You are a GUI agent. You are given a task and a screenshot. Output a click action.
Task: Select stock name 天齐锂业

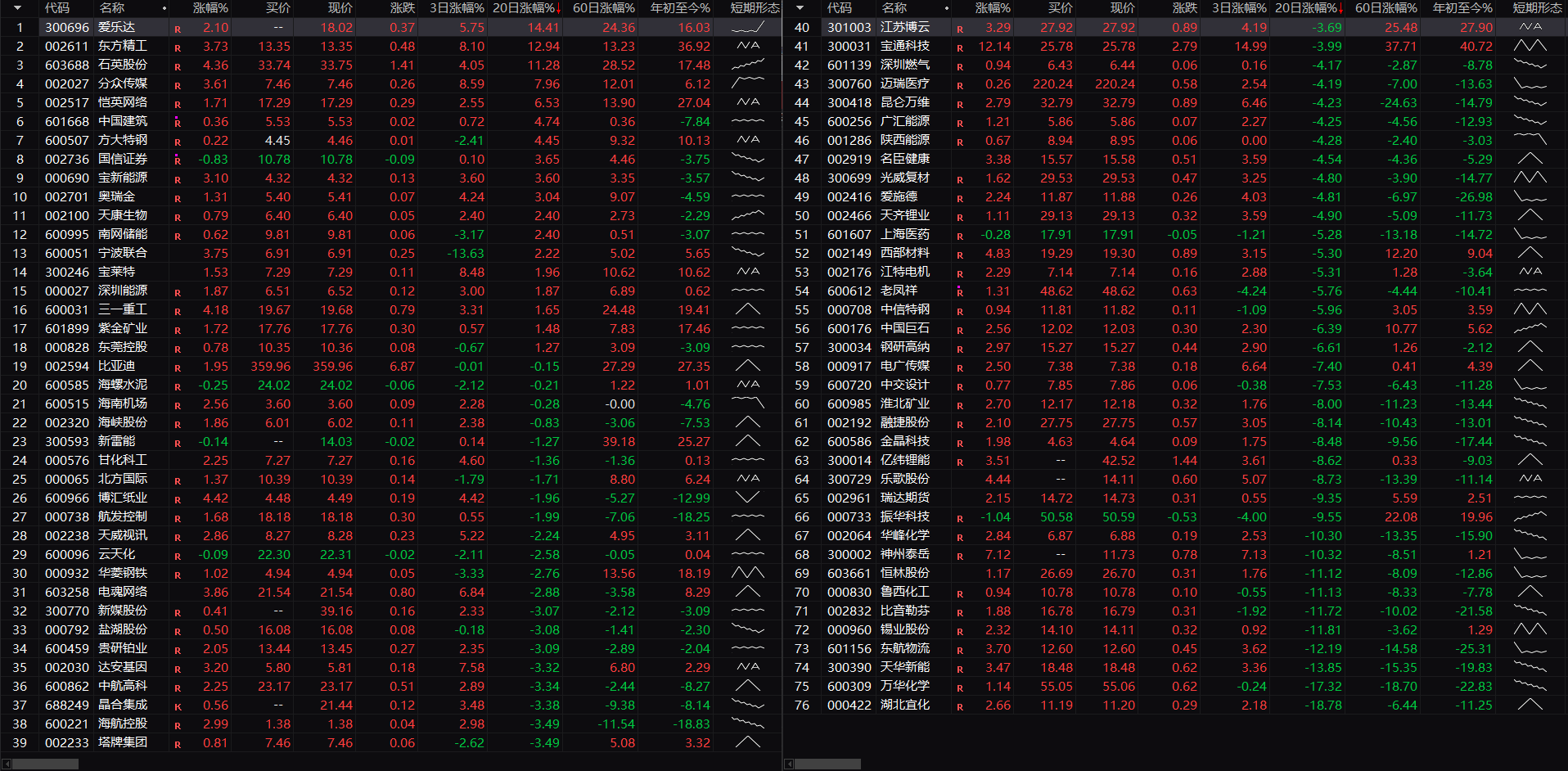point(905,216)
